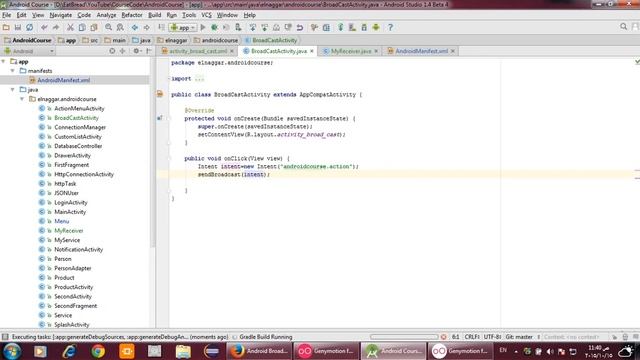Click the Project Structure icon
640x360 pixels.
click(x=326, y=27)
